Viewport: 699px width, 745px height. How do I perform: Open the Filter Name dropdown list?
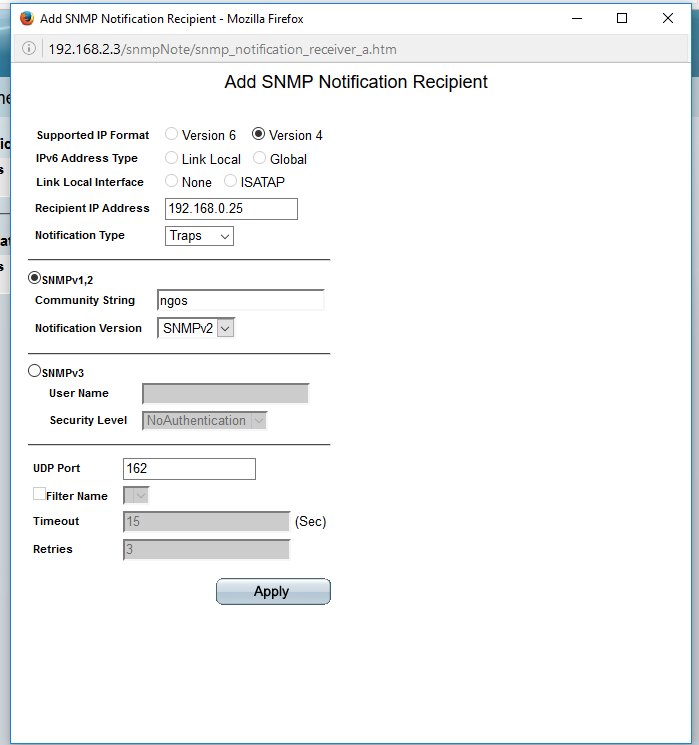tap(136, 495)
